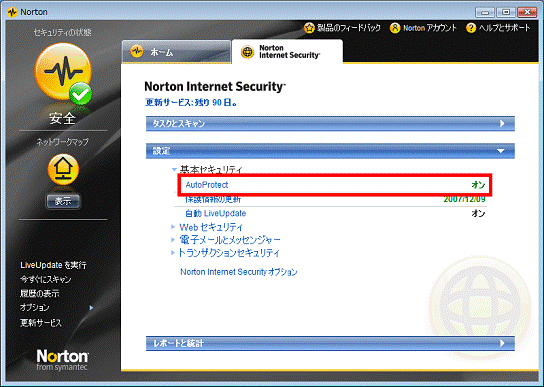
Task: Click the ヘルプとサポート question mark icon
Action: 471,28
